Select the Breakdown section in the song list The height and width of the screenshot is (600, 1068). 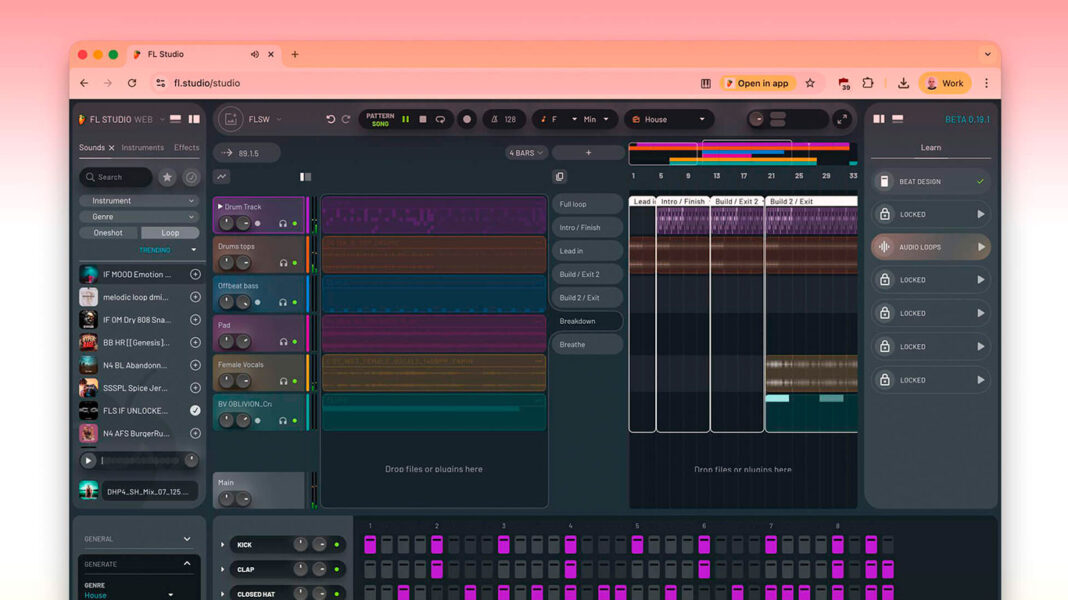coord(586,320)
